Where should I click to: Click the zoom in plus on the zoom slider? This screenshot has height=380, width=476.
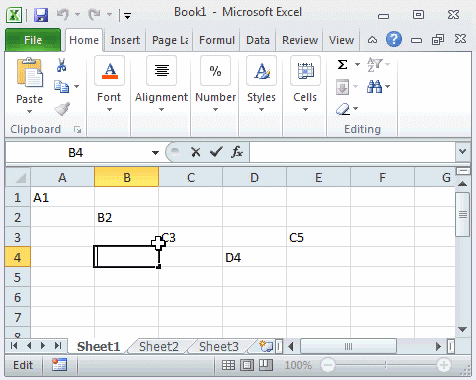(444, 365)
